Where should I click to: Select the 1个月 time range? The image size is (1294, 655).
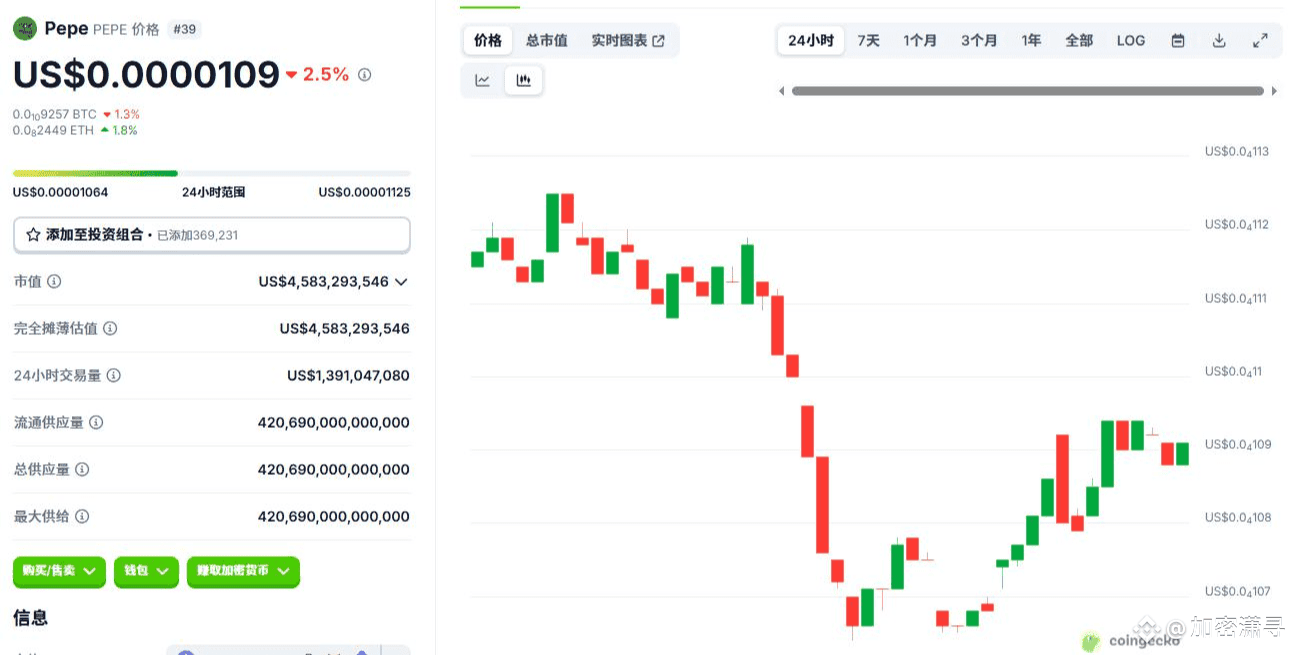coord(920,41)
